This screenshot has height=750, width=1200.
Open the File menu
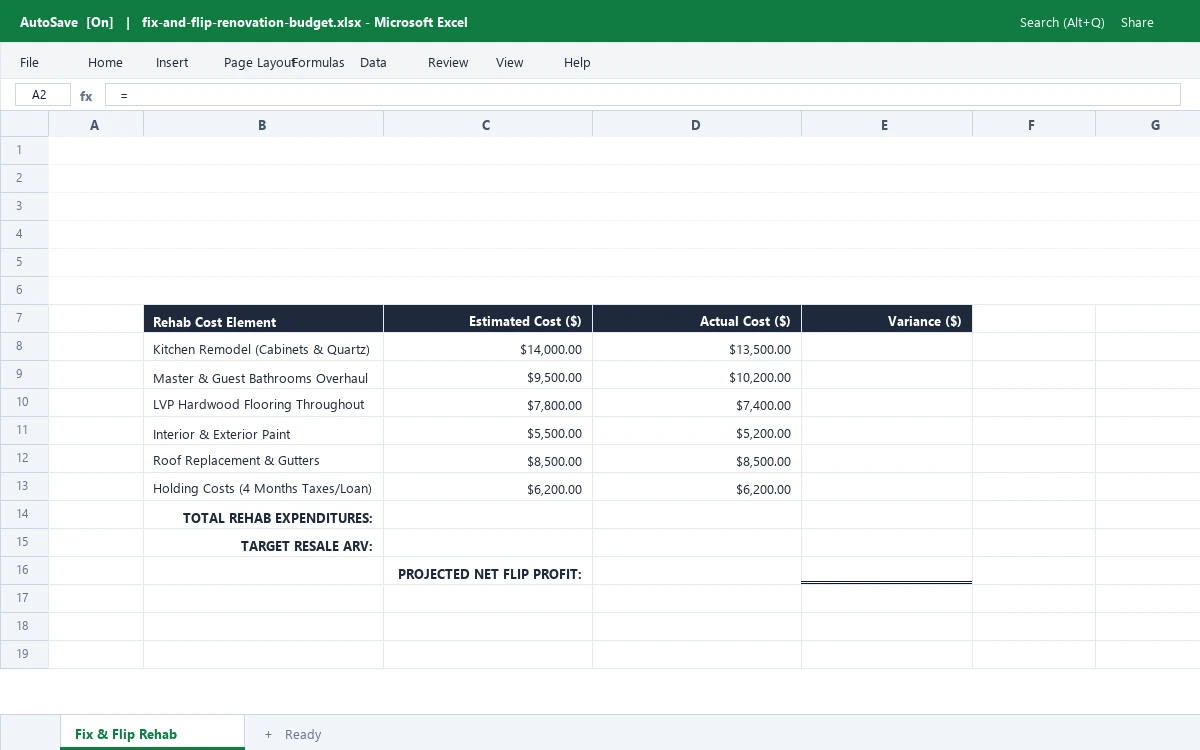(x=29, y=62)
